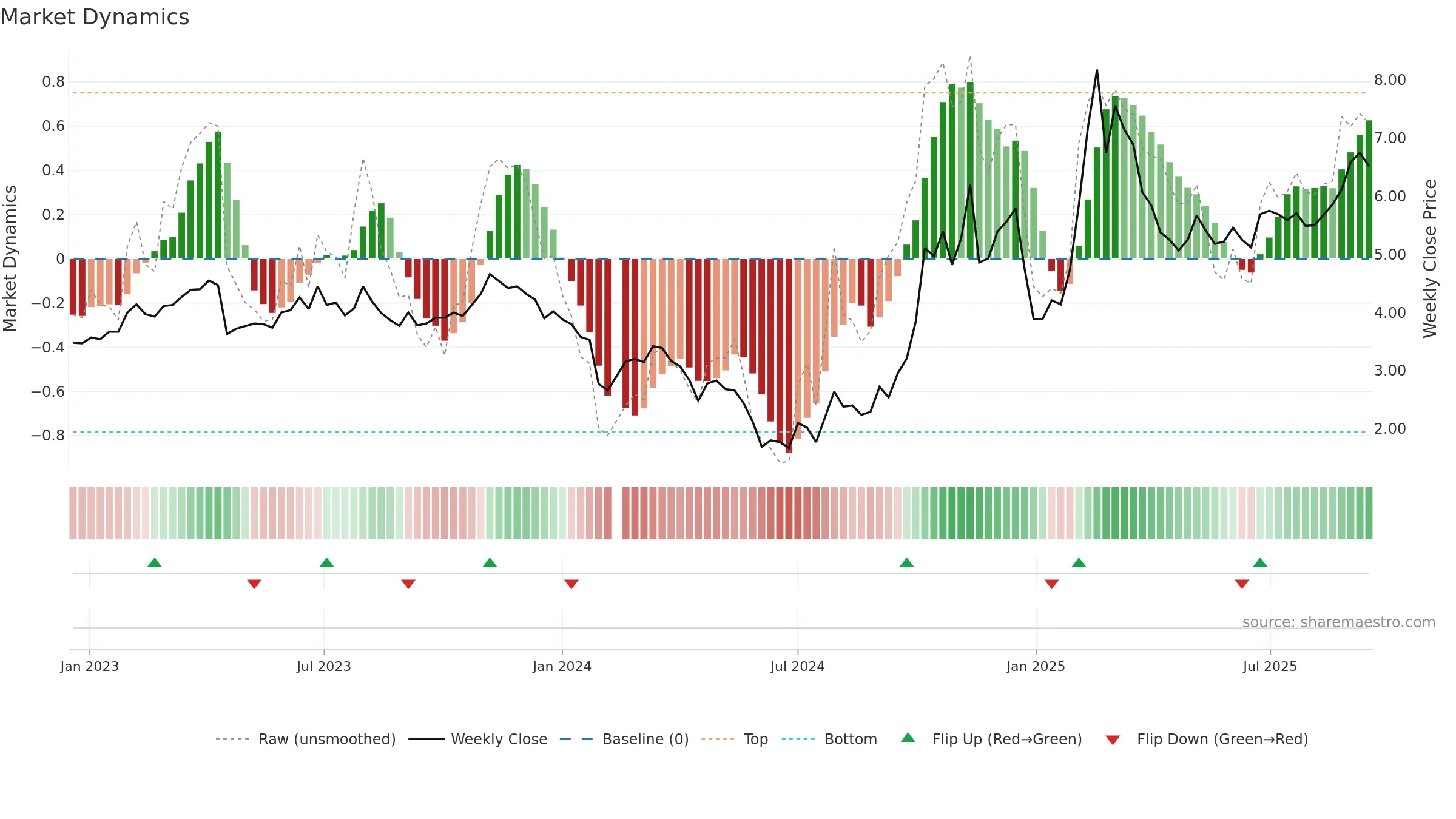Toggle the Bottom legend label

pyautogui.click(x=851, y=739)
